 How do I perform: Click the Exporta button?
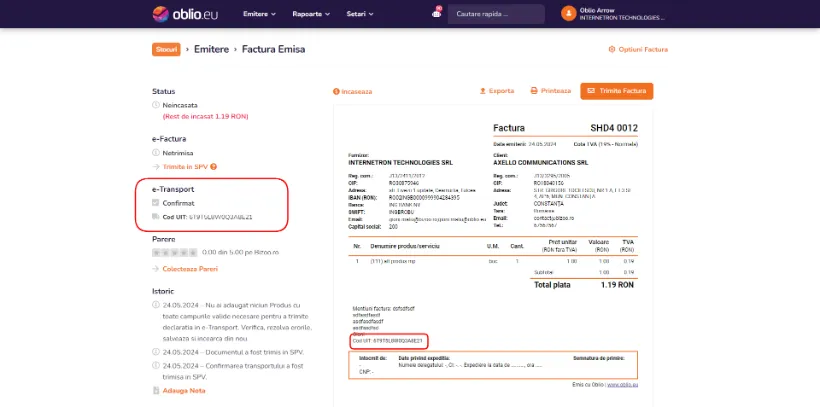(x=497, y=91)
